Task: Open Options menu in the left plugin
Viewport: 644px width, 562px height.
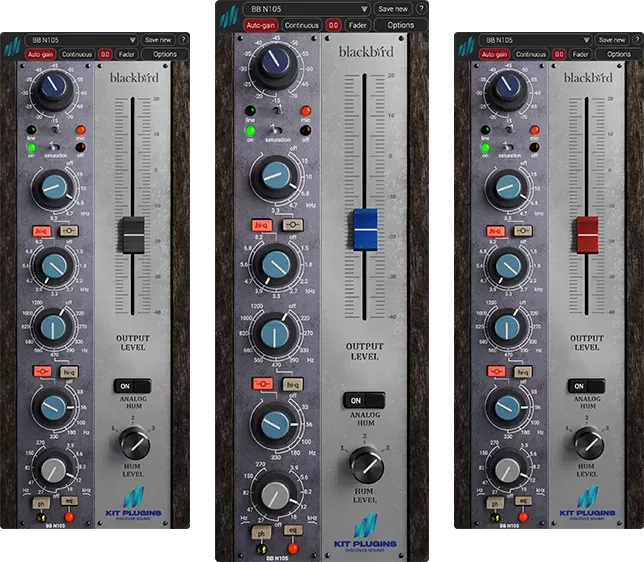Action: click(165, 54)
